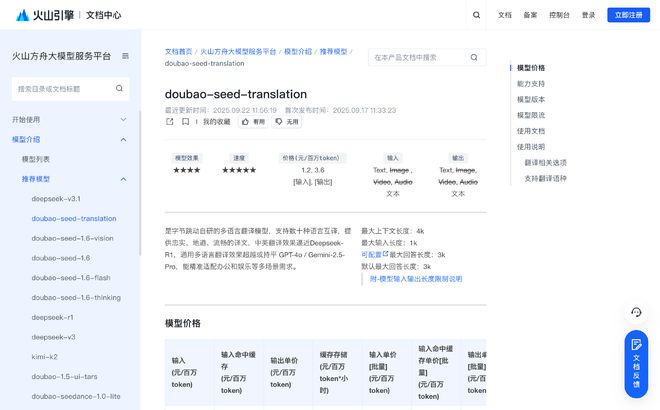Open 我的收藏 link
The width and height of the screenshot is (660, 410).
tap(217, 122)
